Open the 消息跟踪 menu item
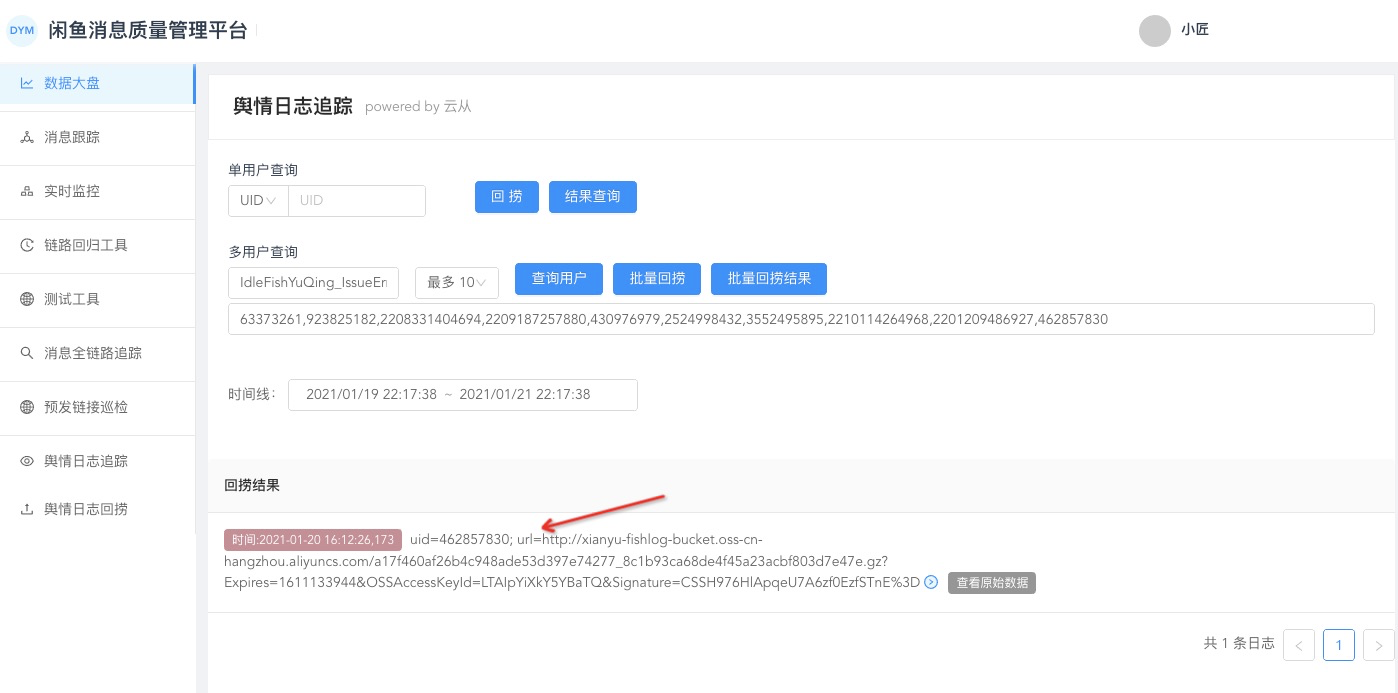 click(97, 137)
